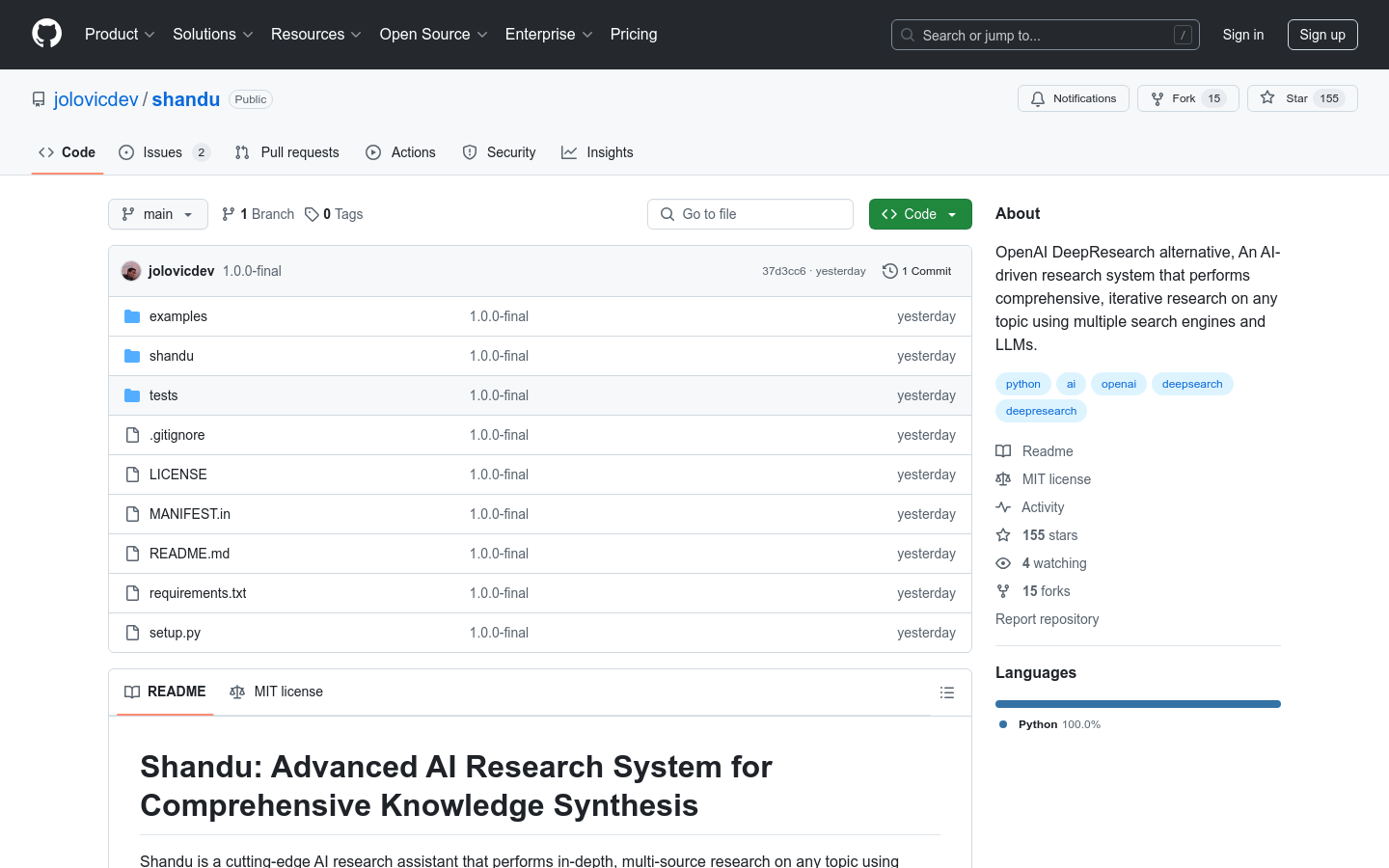Expand the Enterprise menu

[x=549, y=34]
